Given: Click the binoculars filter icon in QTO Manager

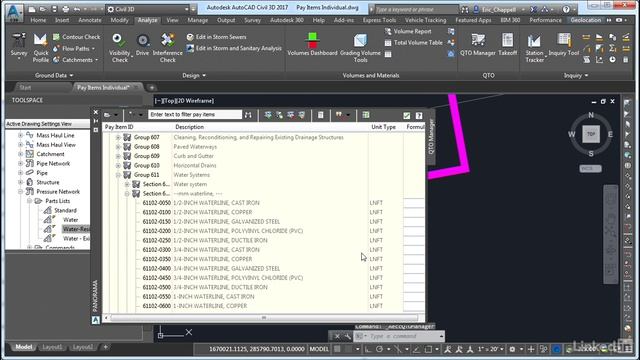Looking at the screenshot, I should pos(248,115).
